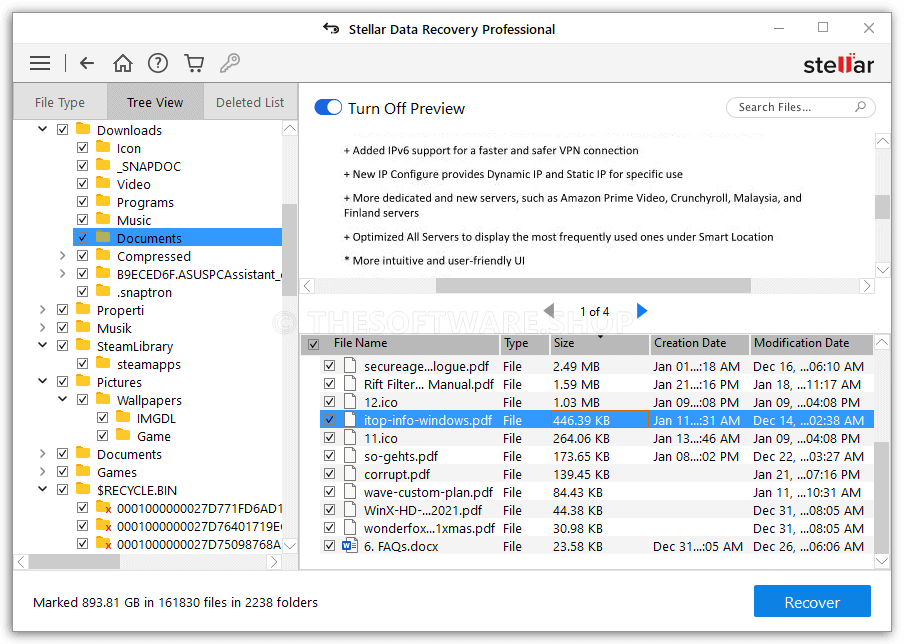Go back with the toolbar arrow

click(87, 63)
